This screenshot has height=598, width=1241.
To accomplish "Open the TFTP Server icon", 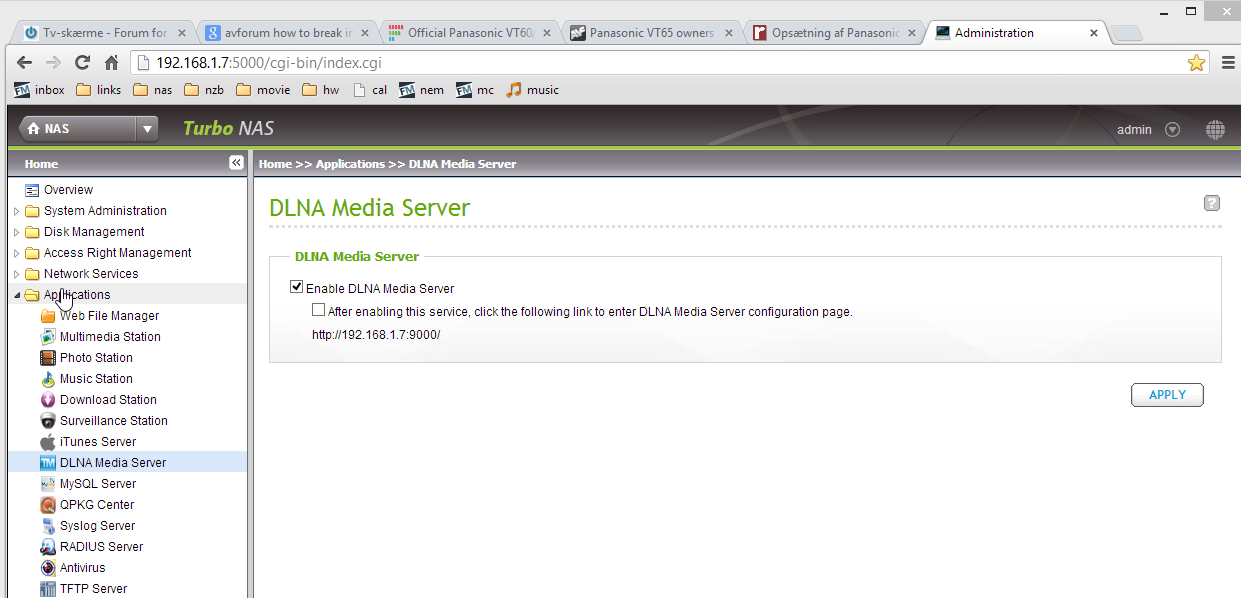I will pyautogui.click(x=48, y=589).
